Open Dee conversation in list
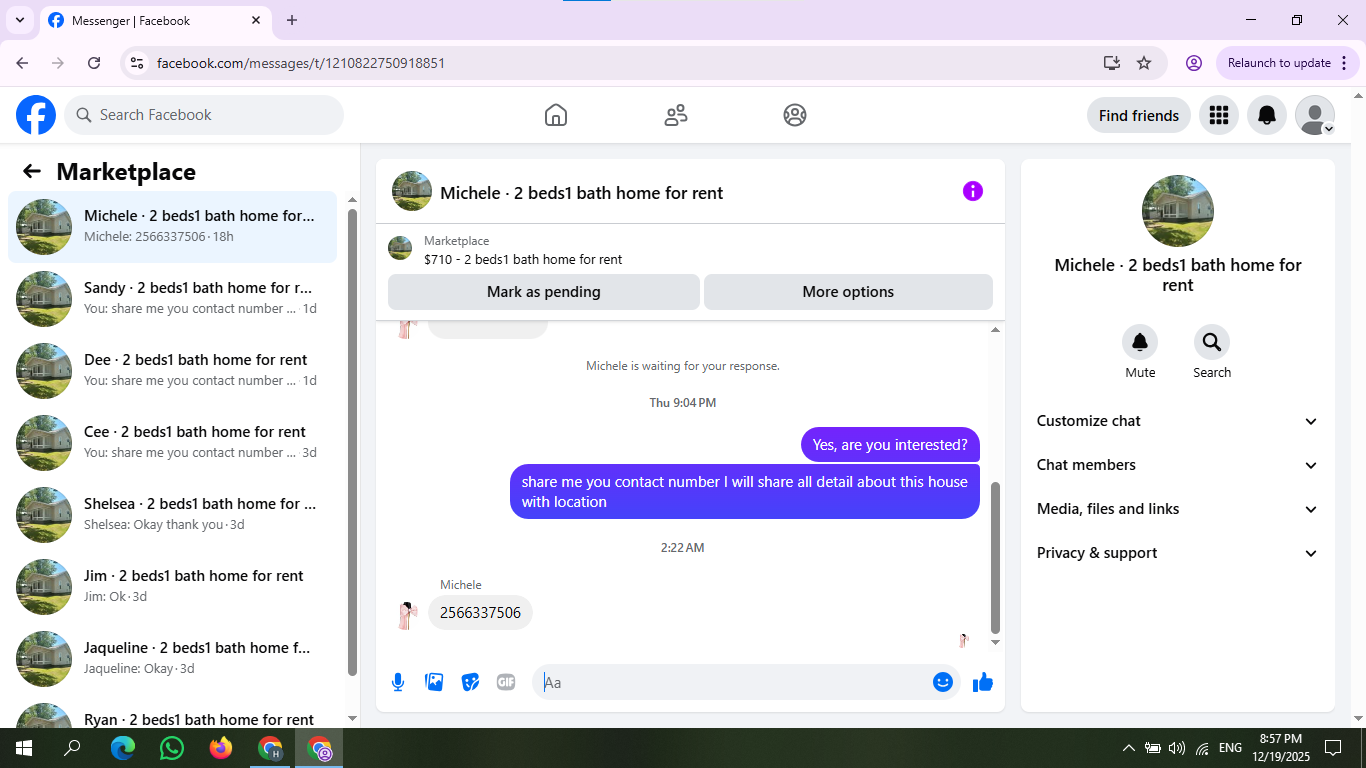Viewport: 1366px width, 768px height. coord(172,371)
